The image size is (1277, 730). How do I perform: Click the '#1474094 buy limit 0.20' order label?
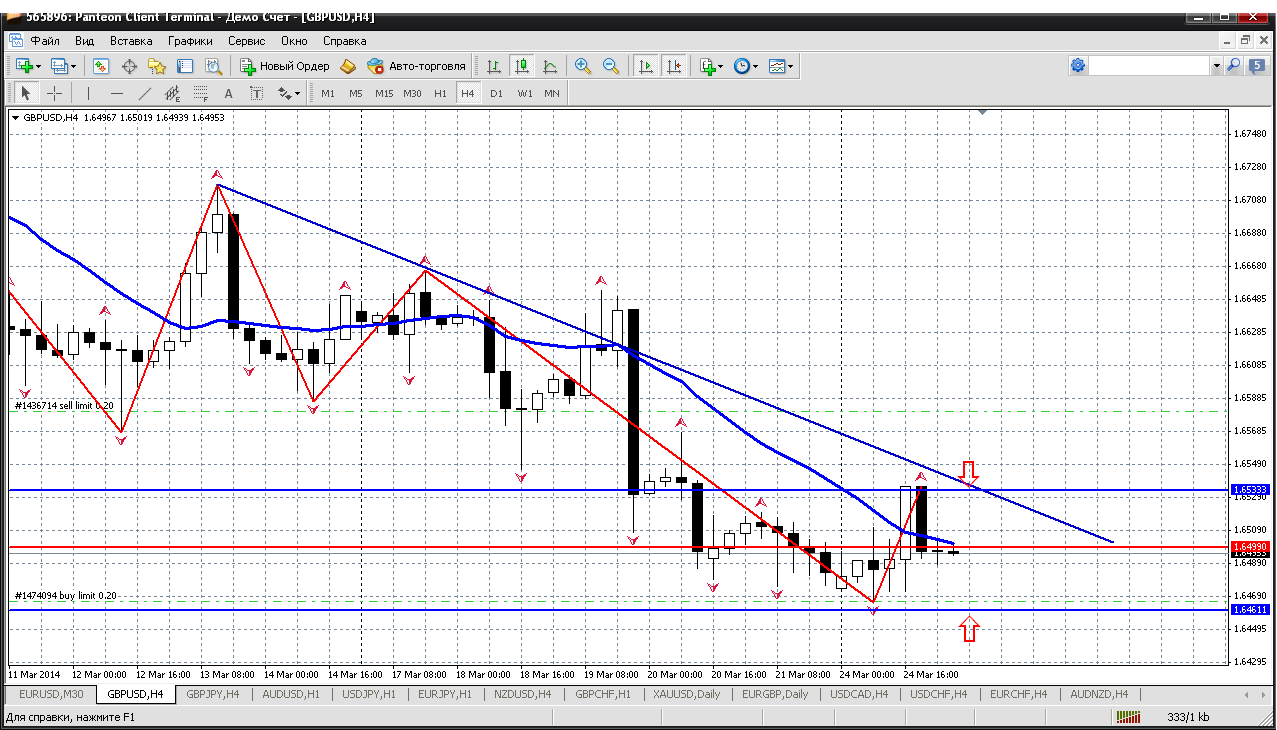click(66, 596)
